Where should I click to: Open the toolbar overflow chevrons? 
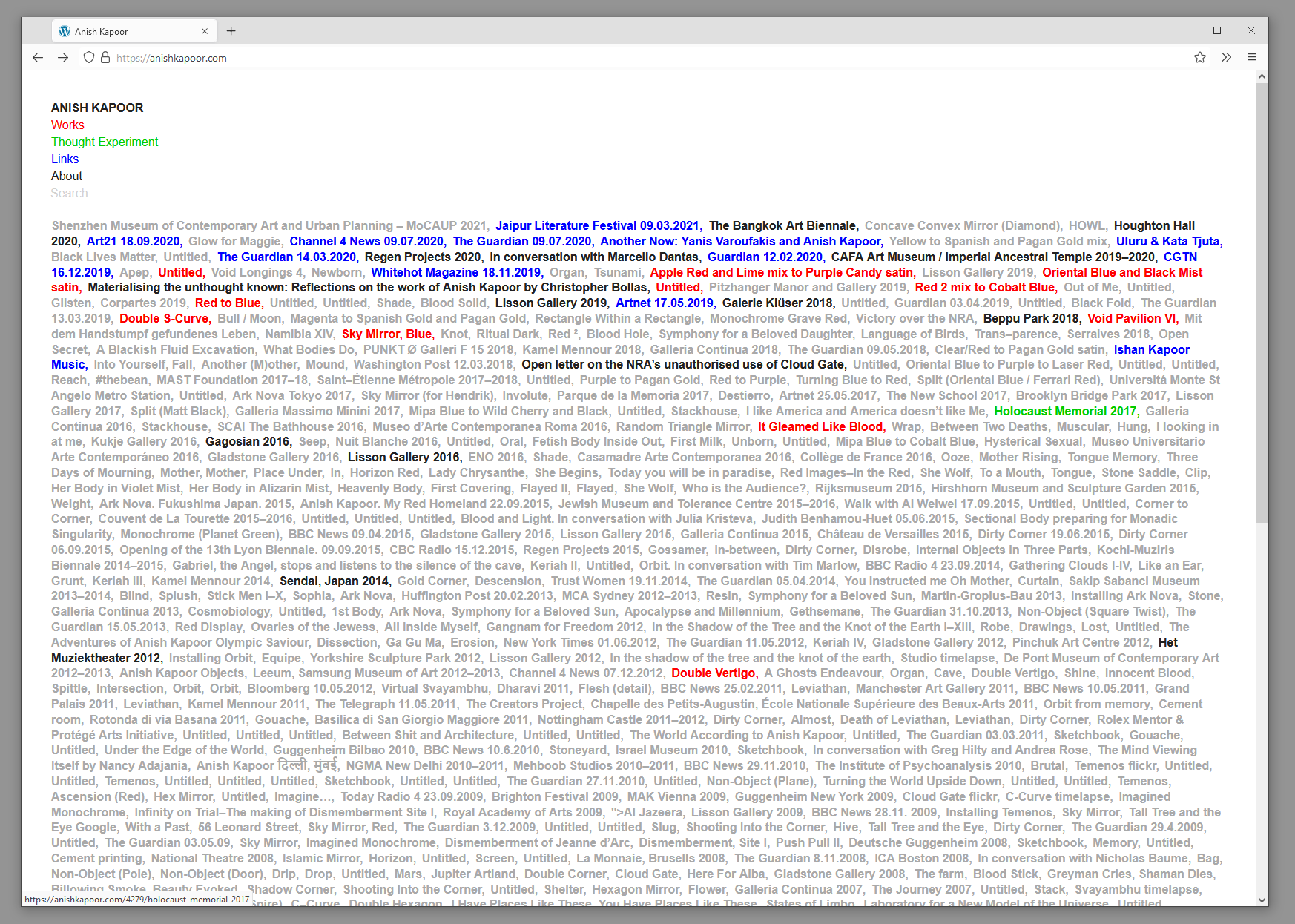coord(1227,57)
